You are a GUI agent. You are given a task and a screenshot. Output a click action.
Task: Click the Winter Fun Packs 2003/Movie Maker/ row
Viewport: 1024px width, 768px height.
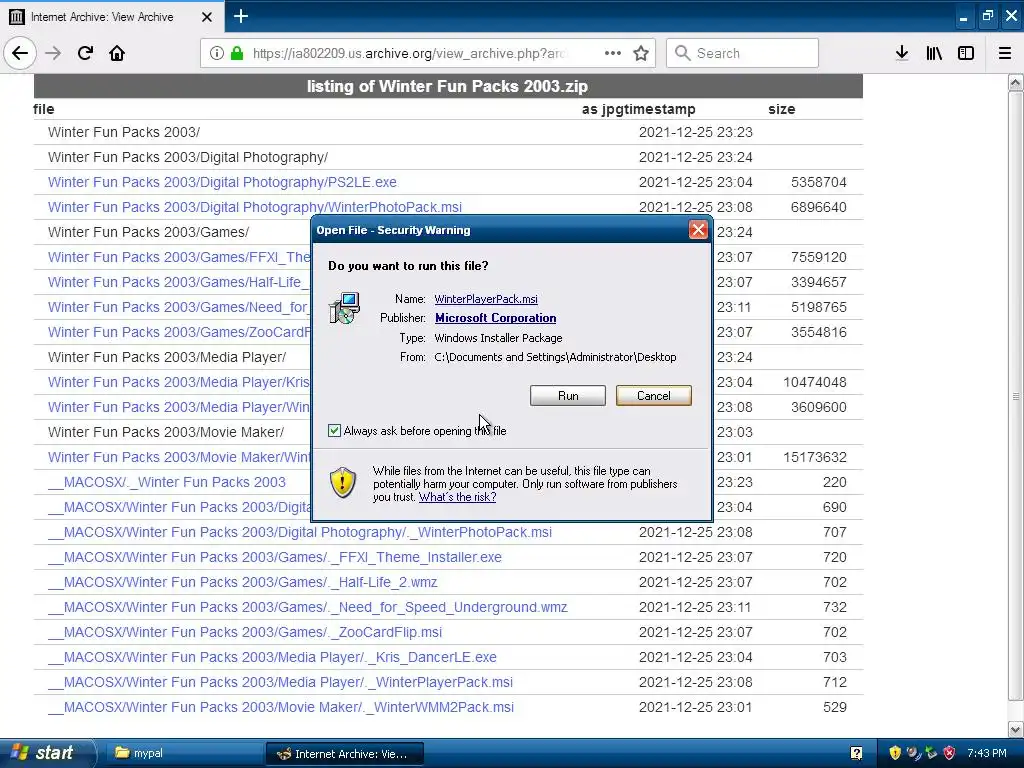pyautogui.click(x=166, y=432)
